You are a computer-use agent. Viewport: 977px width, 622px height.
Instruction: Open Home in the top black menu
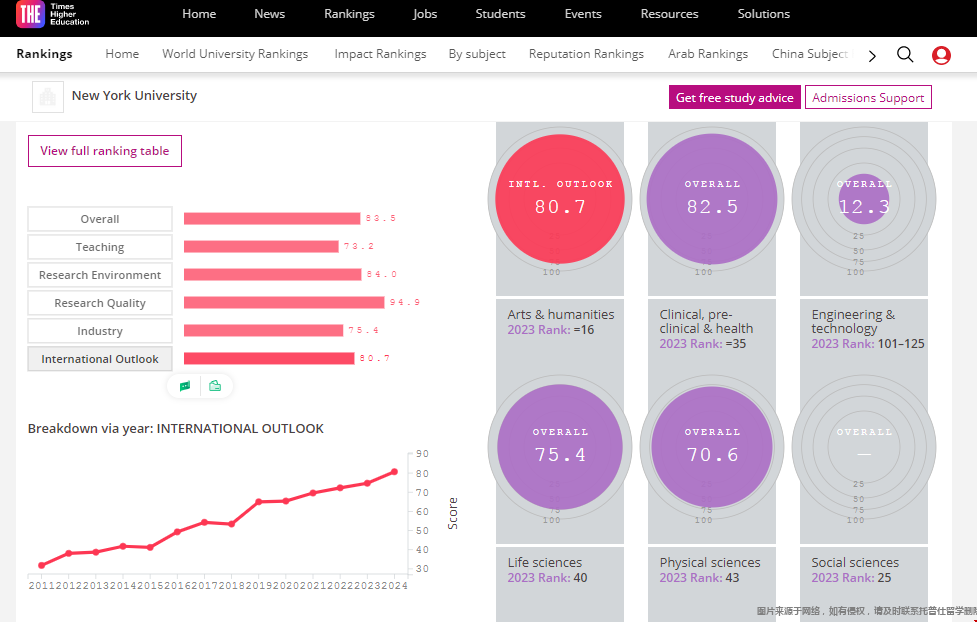[x=199, y=14]
